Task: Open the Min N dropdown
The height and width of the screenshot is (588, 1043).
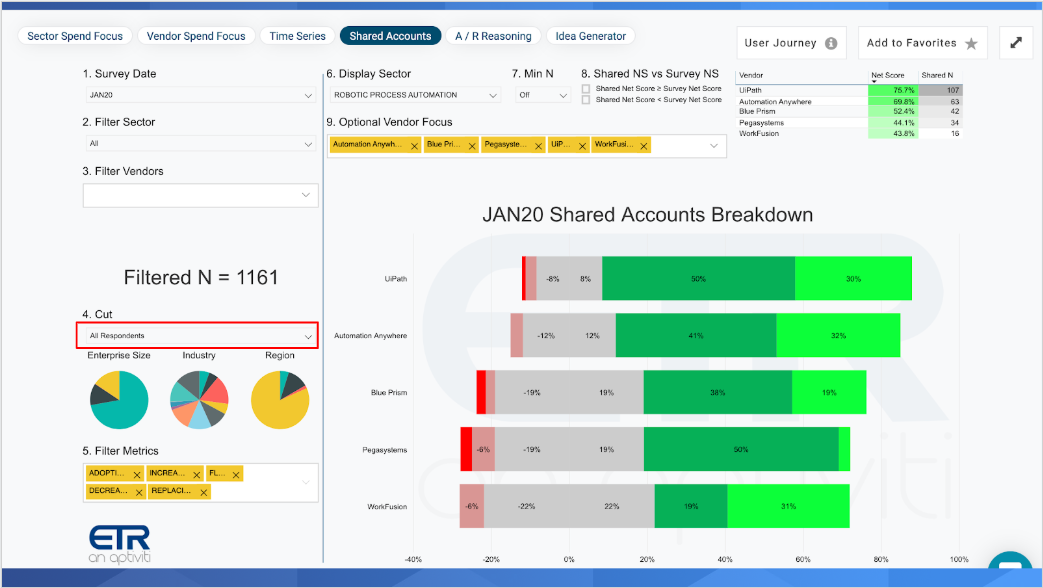Action: click(x=543, y=95)
